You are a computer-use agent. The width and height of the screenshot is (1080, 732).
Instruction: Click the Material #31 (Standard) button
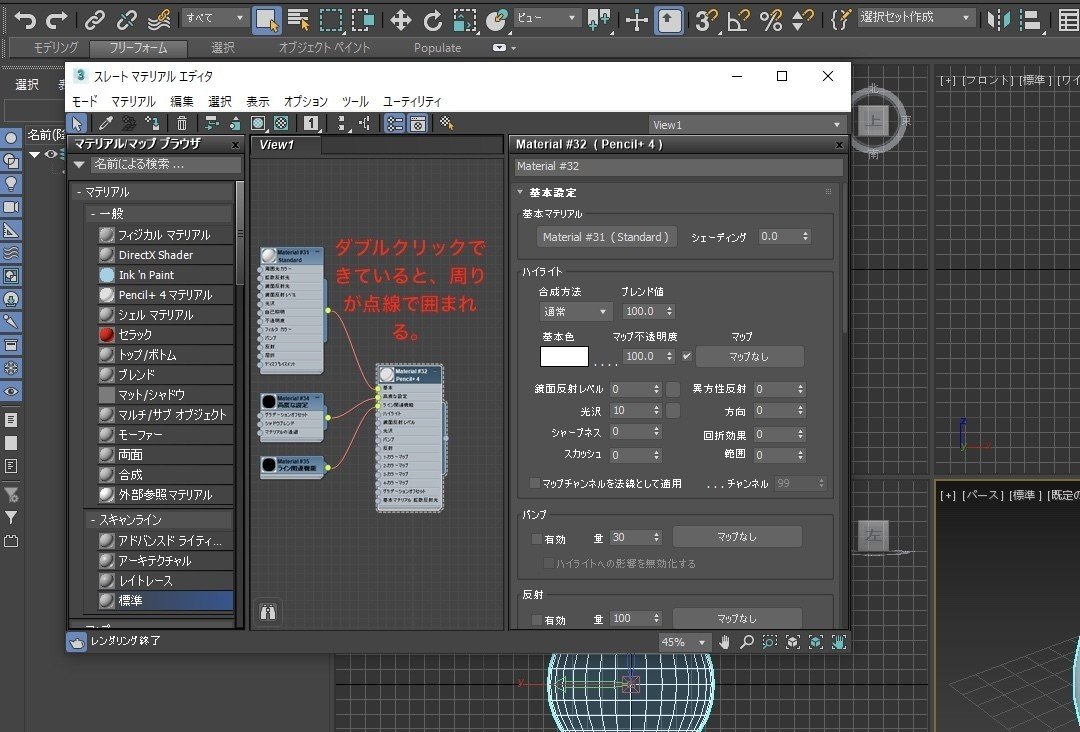click(x=606, y=237)
